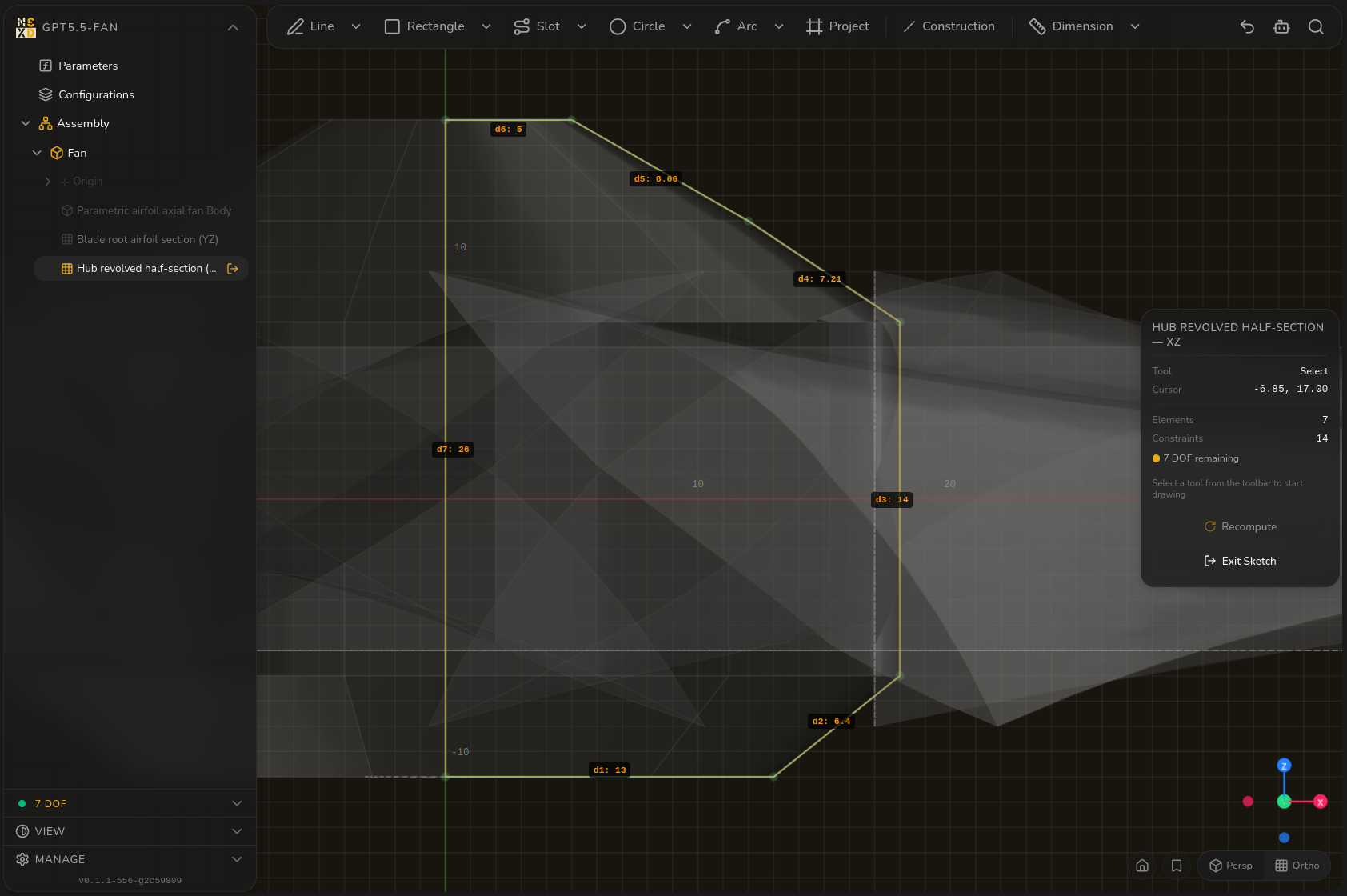Select dimension label d5: 8.06
The width and height of the screenshot is (1347, 896).
tap(656, 179)
